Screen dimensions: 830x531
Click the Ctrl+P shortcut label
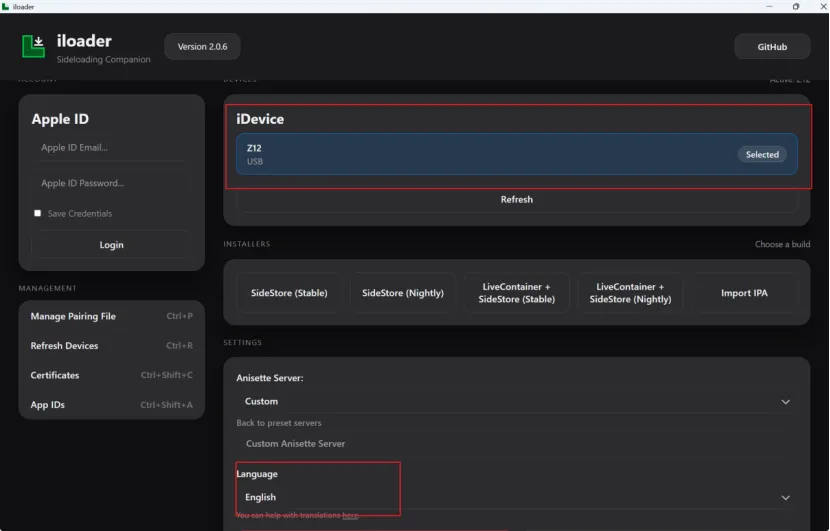tap(179, 316)
